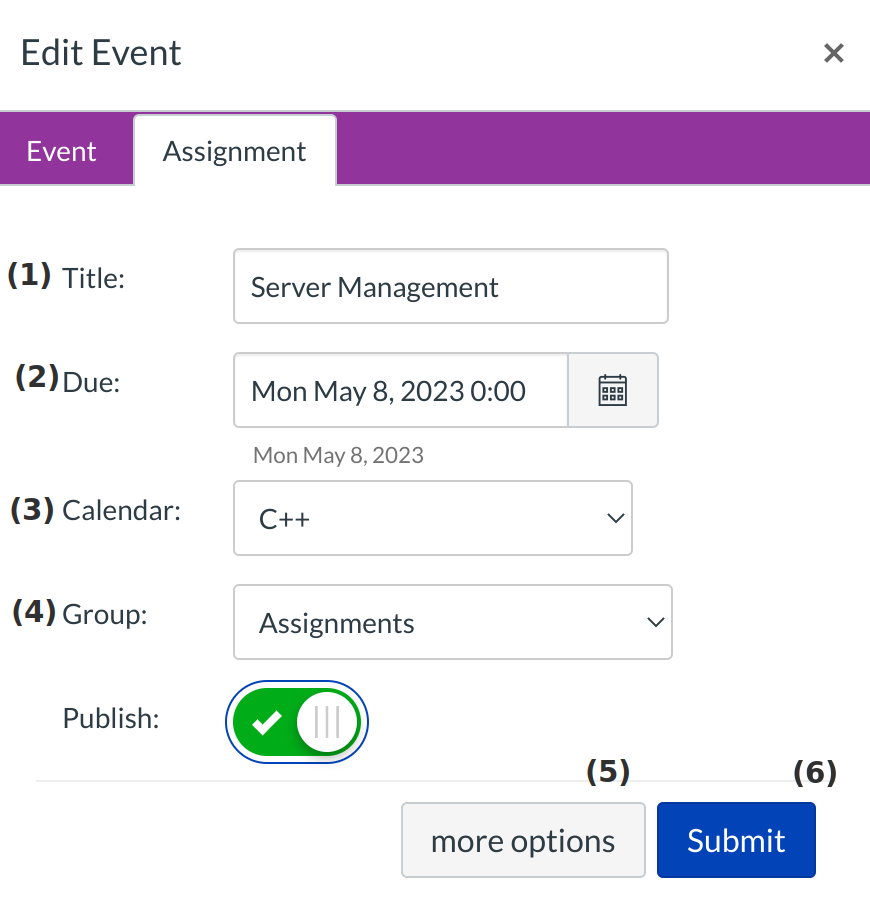Submit the assignment changes
The width and height of the screenshot is (870, 922).
click(736, 841)
